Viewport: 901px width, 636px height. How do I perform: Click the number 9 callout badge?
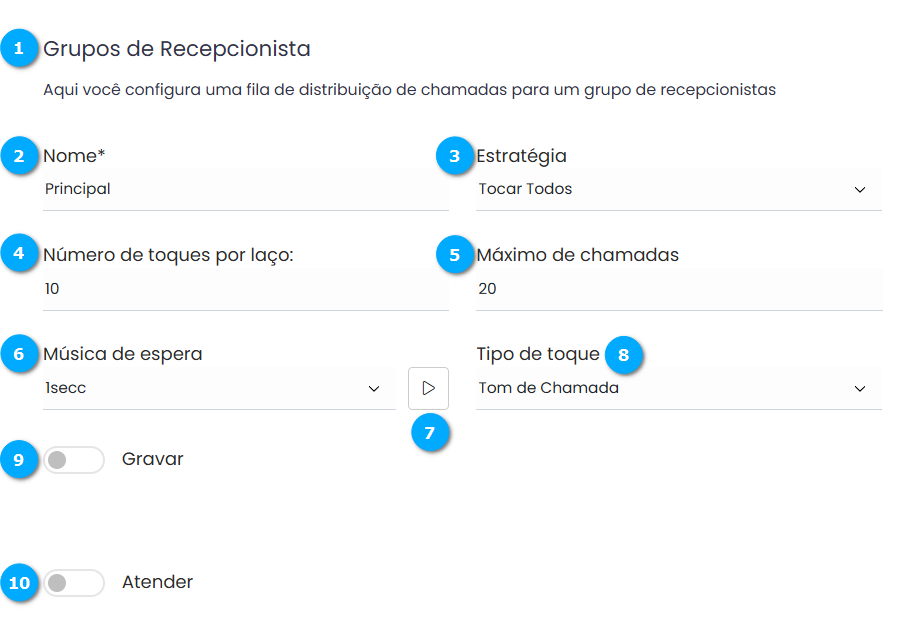point(19,459)
